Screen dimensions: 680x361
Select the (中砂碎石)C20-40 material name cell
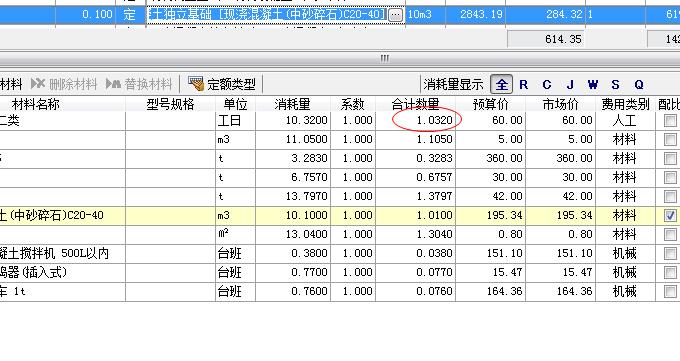62,215
